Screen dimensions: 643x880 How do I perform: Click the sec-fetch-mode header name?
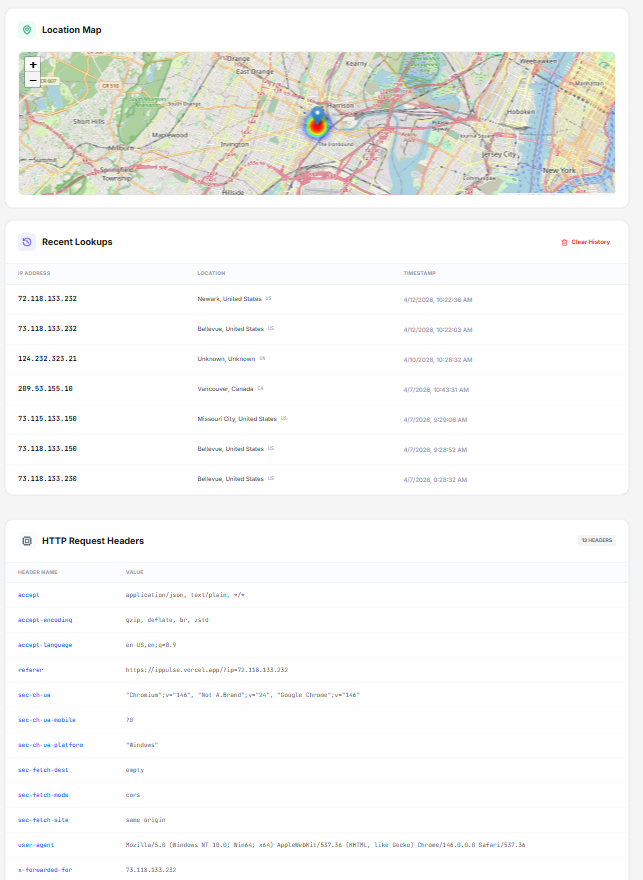click(43, 795)
